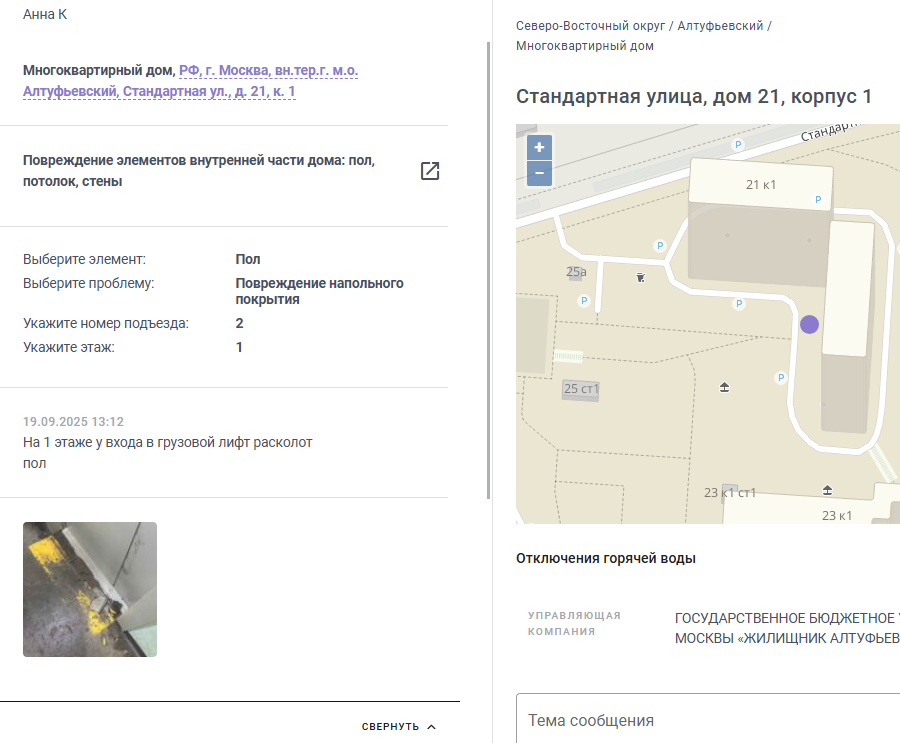Click building 21 к1 on the map
This screenshot has height=743, width=900.
[761, 184]
